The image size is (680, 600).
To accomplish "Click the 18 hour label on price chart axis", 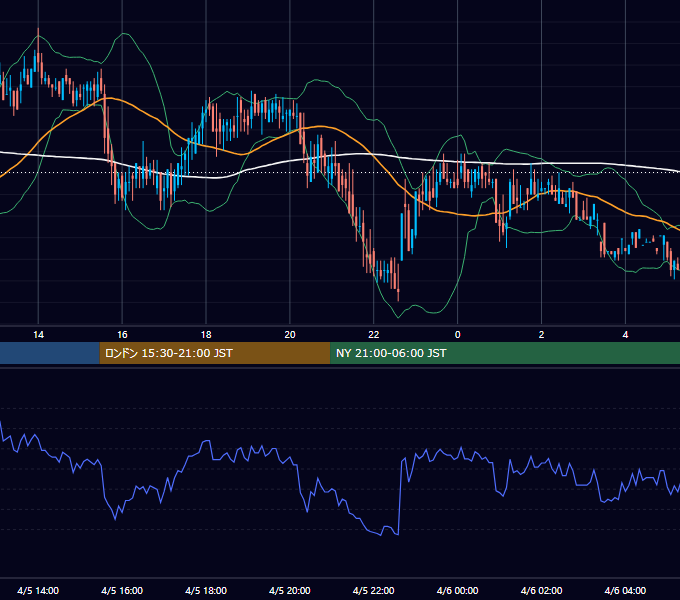I will (x=206, y=335).
